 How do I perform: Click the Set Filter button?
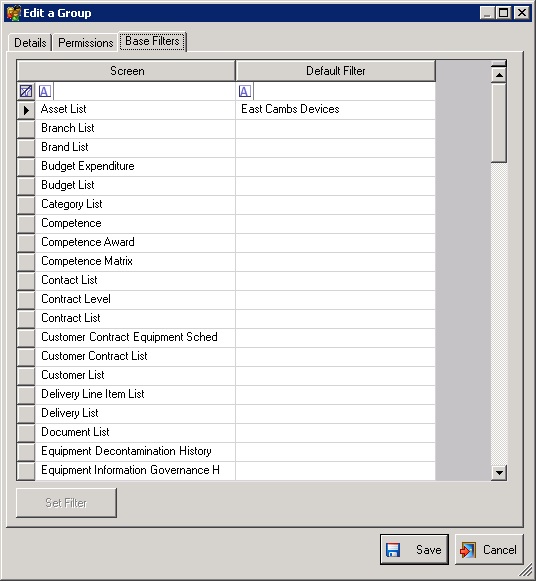[66, 503]
